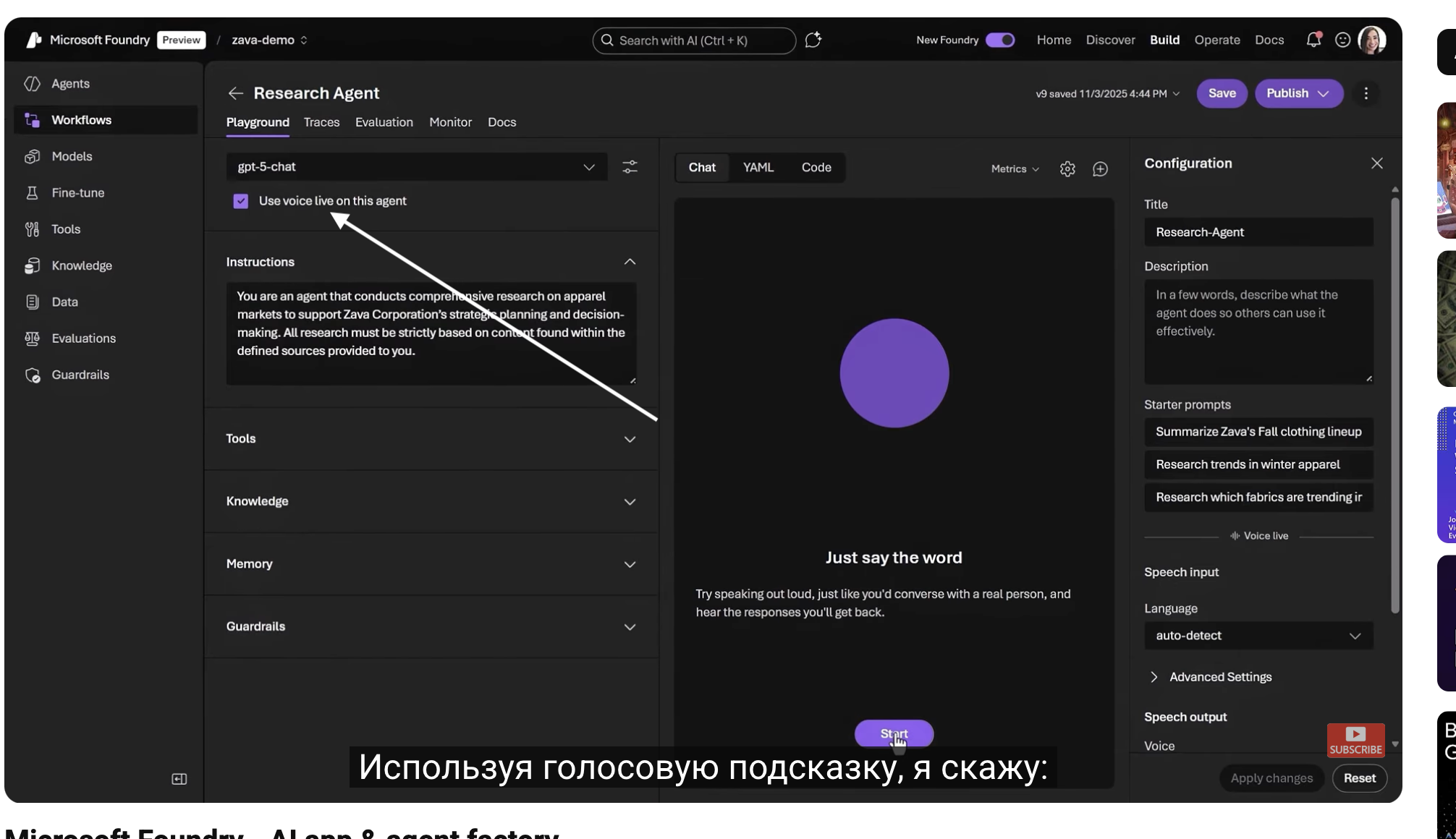Screen dimensions: 1456x839
Task: Open the Guardrails sidebar item
Action: pos(80,375)
